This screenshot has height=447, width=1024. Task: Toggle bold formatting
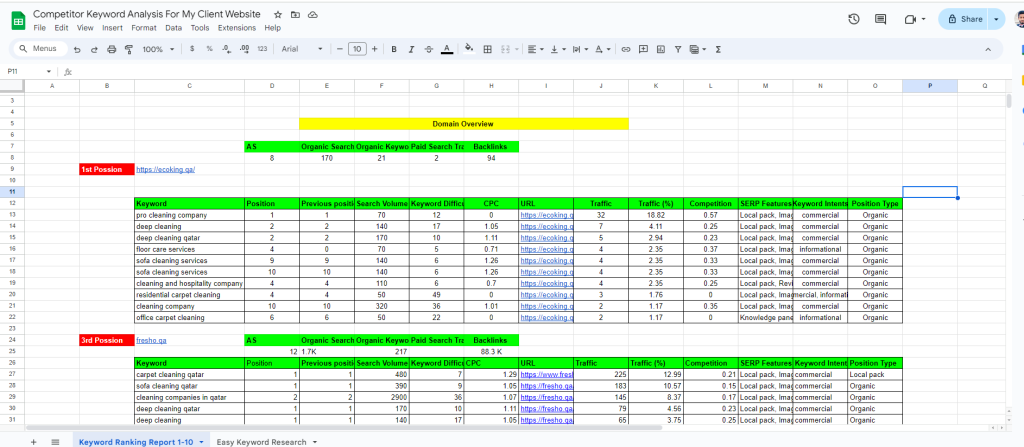click(394, 48)
